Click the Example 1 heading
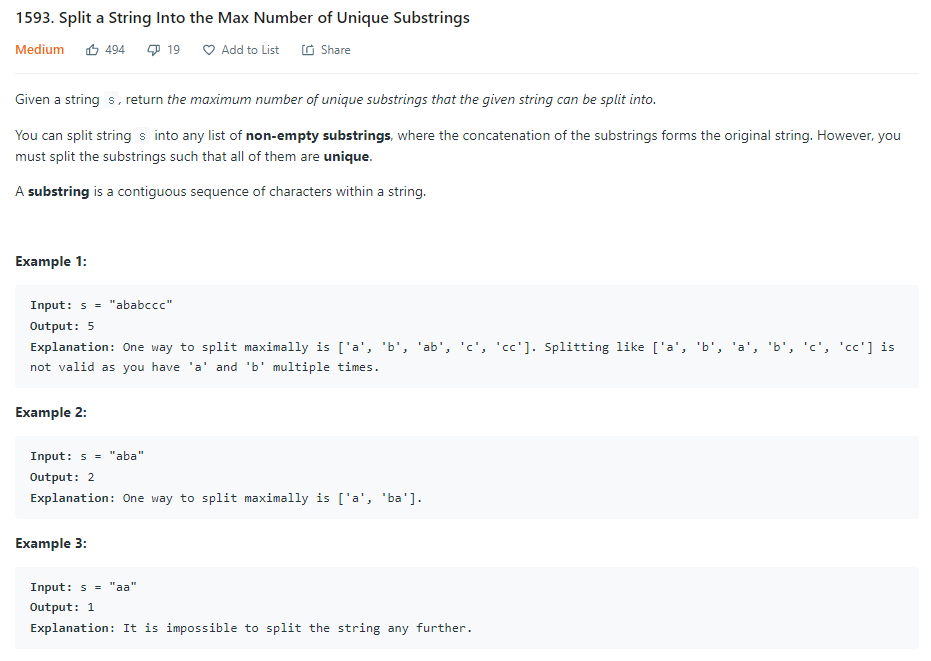The height and width of the screenshot is (661, 931). (51, 261)
